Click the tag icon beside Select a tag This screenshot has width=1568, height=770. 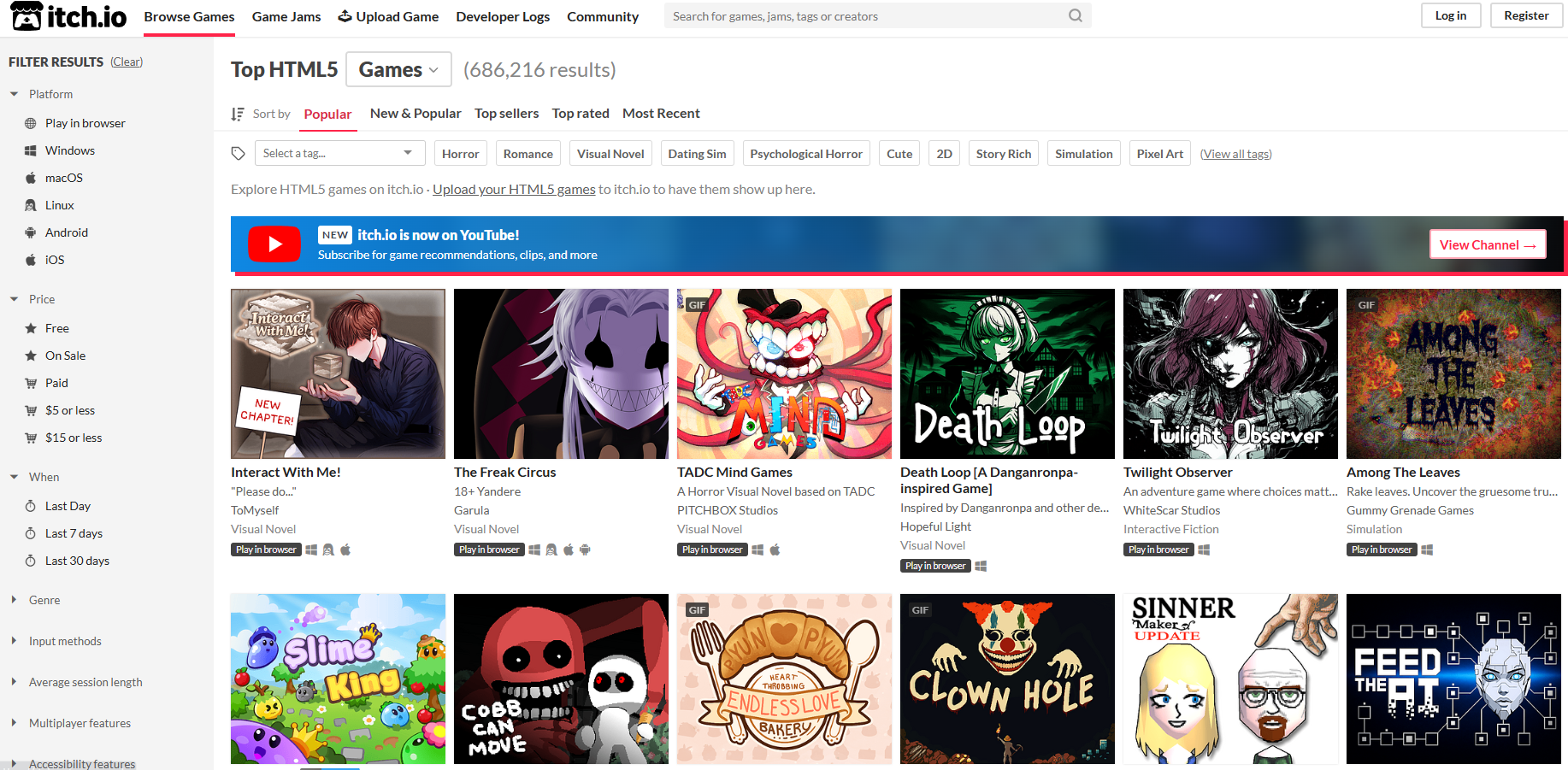point(239,154)
